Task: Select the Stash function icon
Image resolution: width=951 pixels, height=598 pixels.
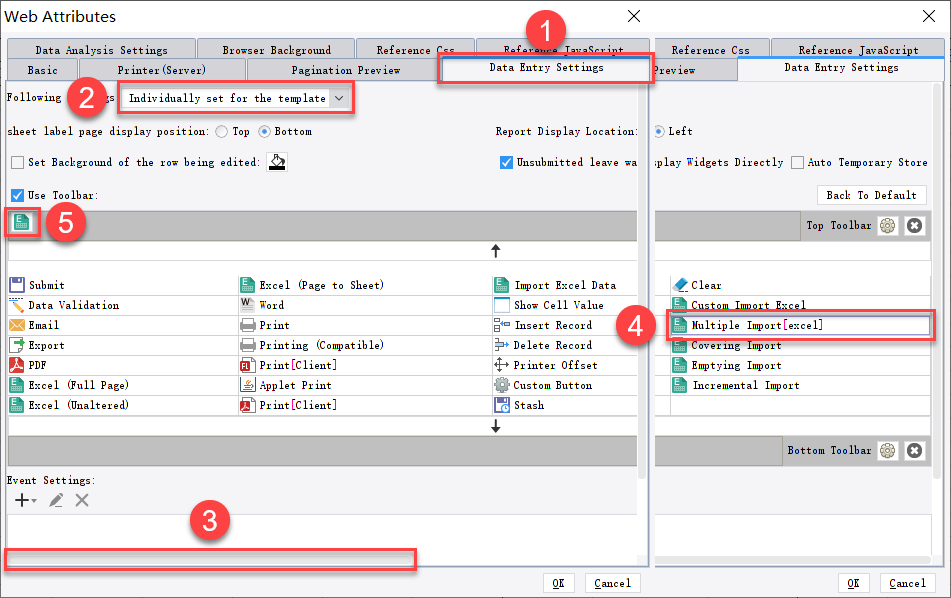Action: (499, 404)
